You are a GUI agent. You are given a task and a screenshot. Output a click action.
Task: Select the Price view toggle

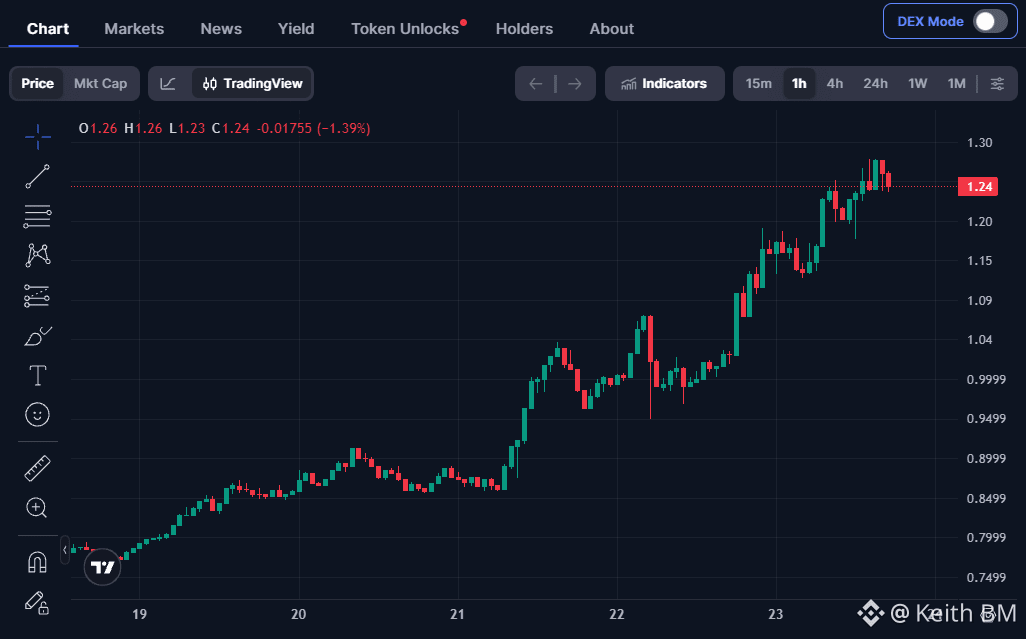point(37,84)
